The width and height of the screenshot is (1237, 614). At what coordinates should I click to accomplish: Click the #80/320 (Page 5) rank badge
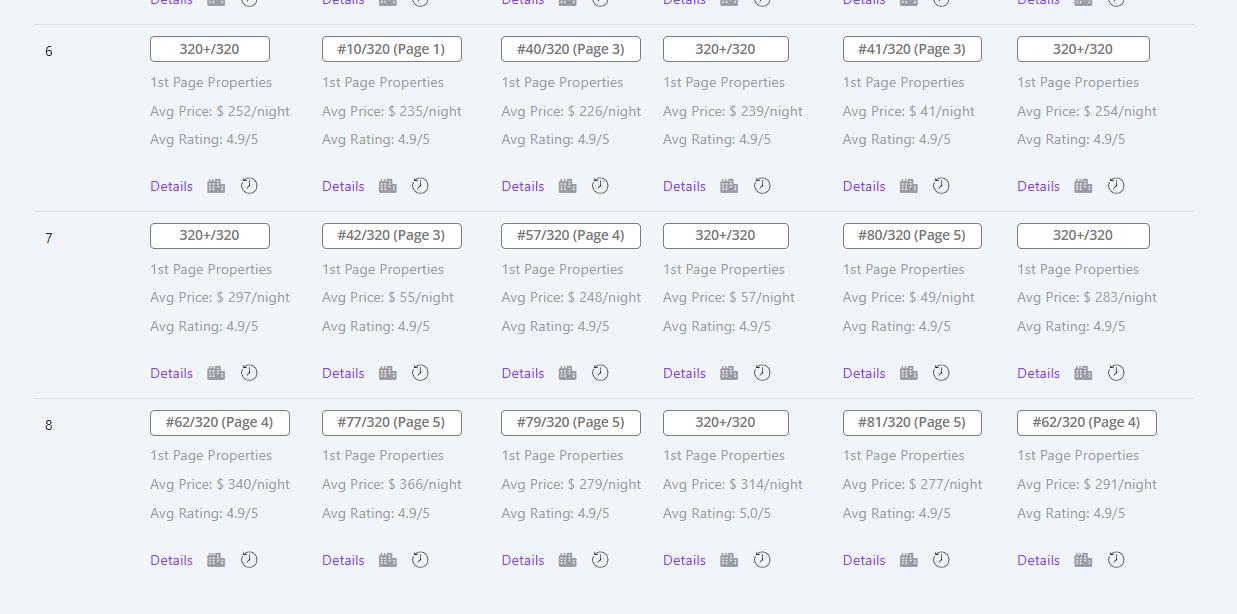(912, 236)
